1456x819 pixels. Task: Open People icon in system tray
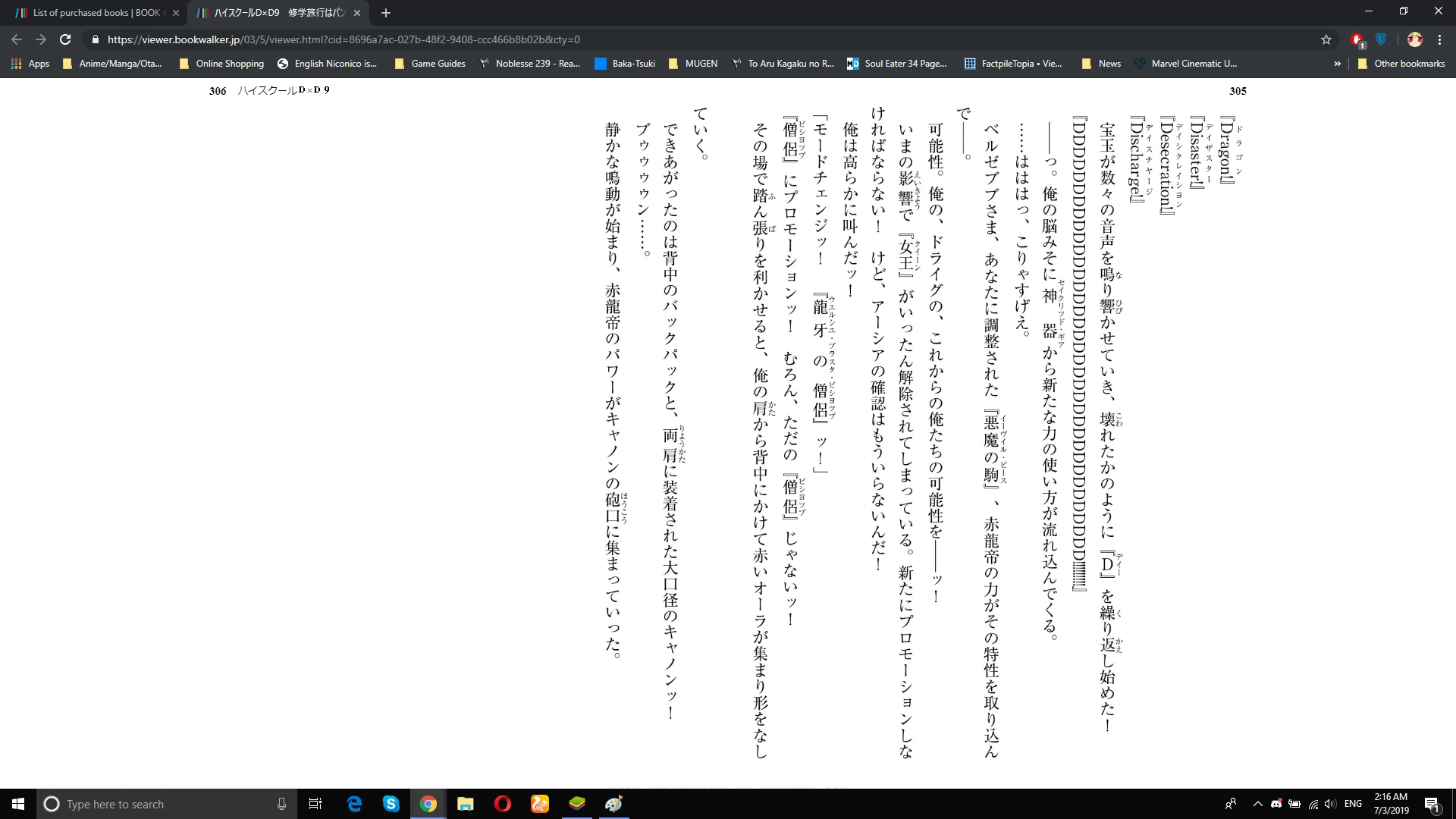coord(1231,804)
